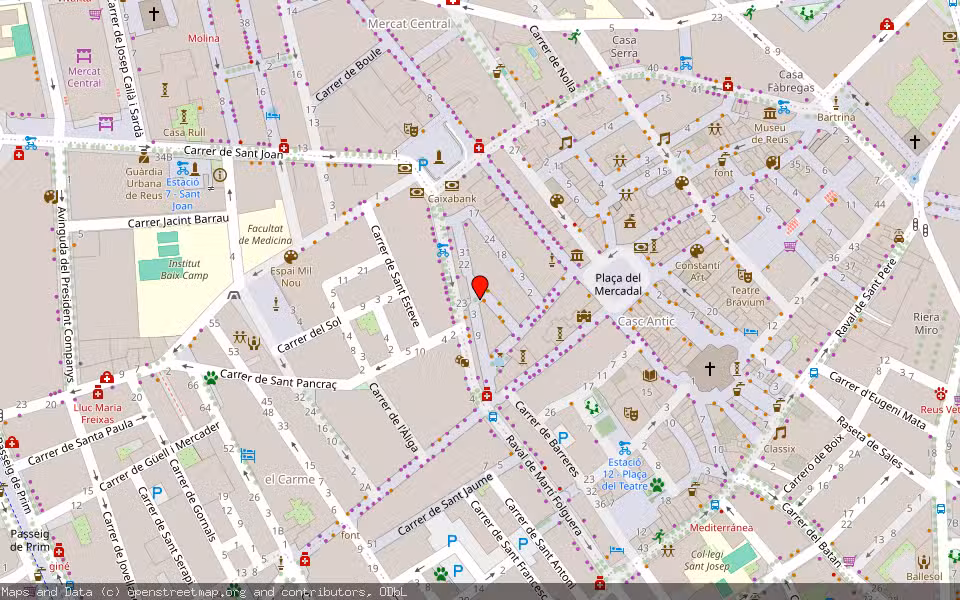Viewport: 960px width, 600px height.
Task: Click the pink shopping cart near number 36
Action: 790,246
